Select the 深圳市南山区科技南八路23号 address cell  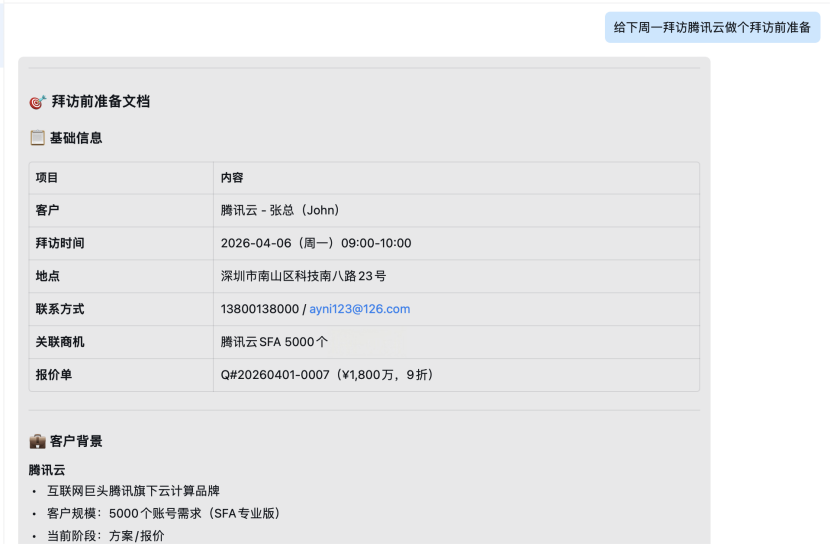[x=303, y=276]
